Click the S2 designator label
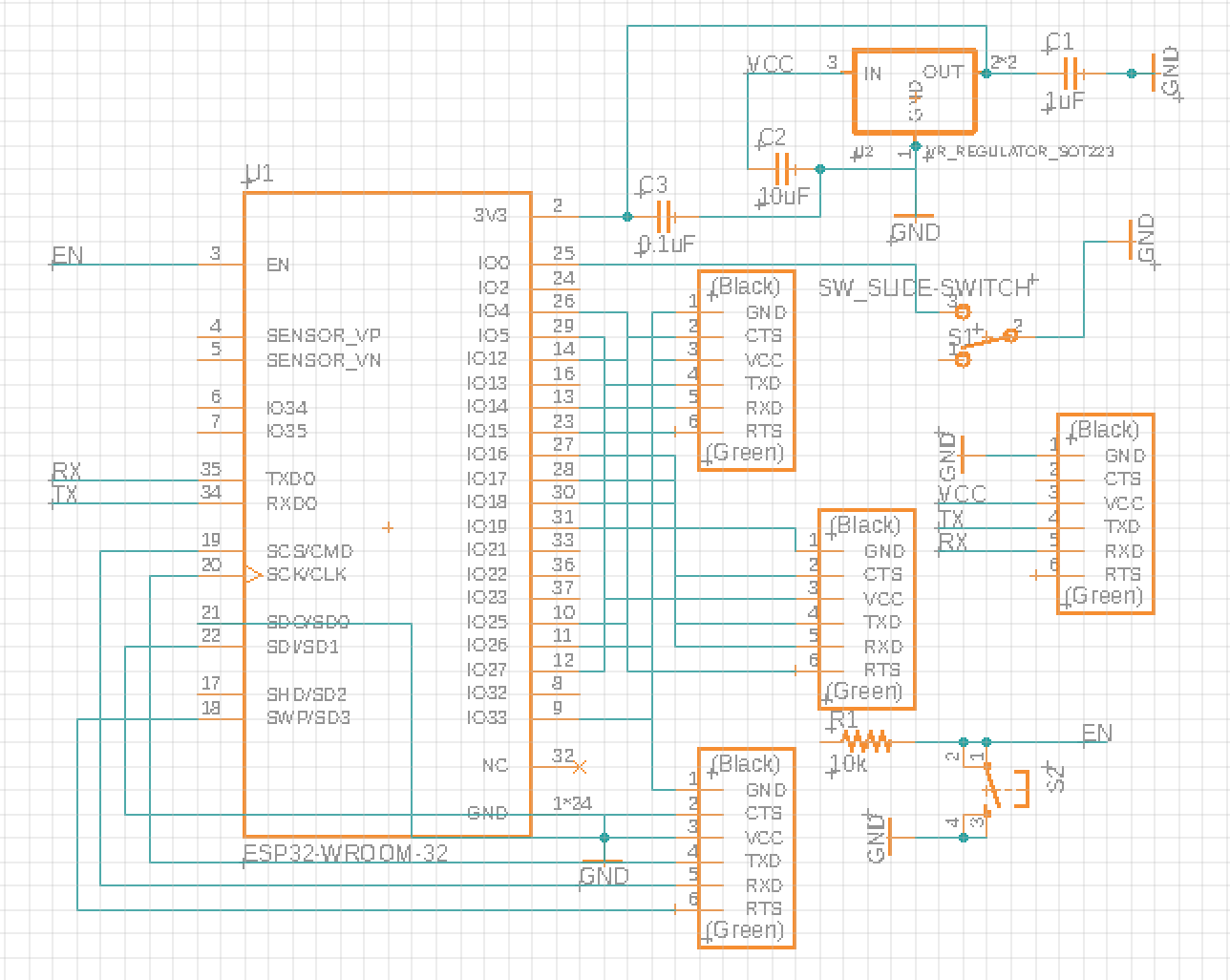The width and height of the screenshot is (1230, 980). (1056, 779)
